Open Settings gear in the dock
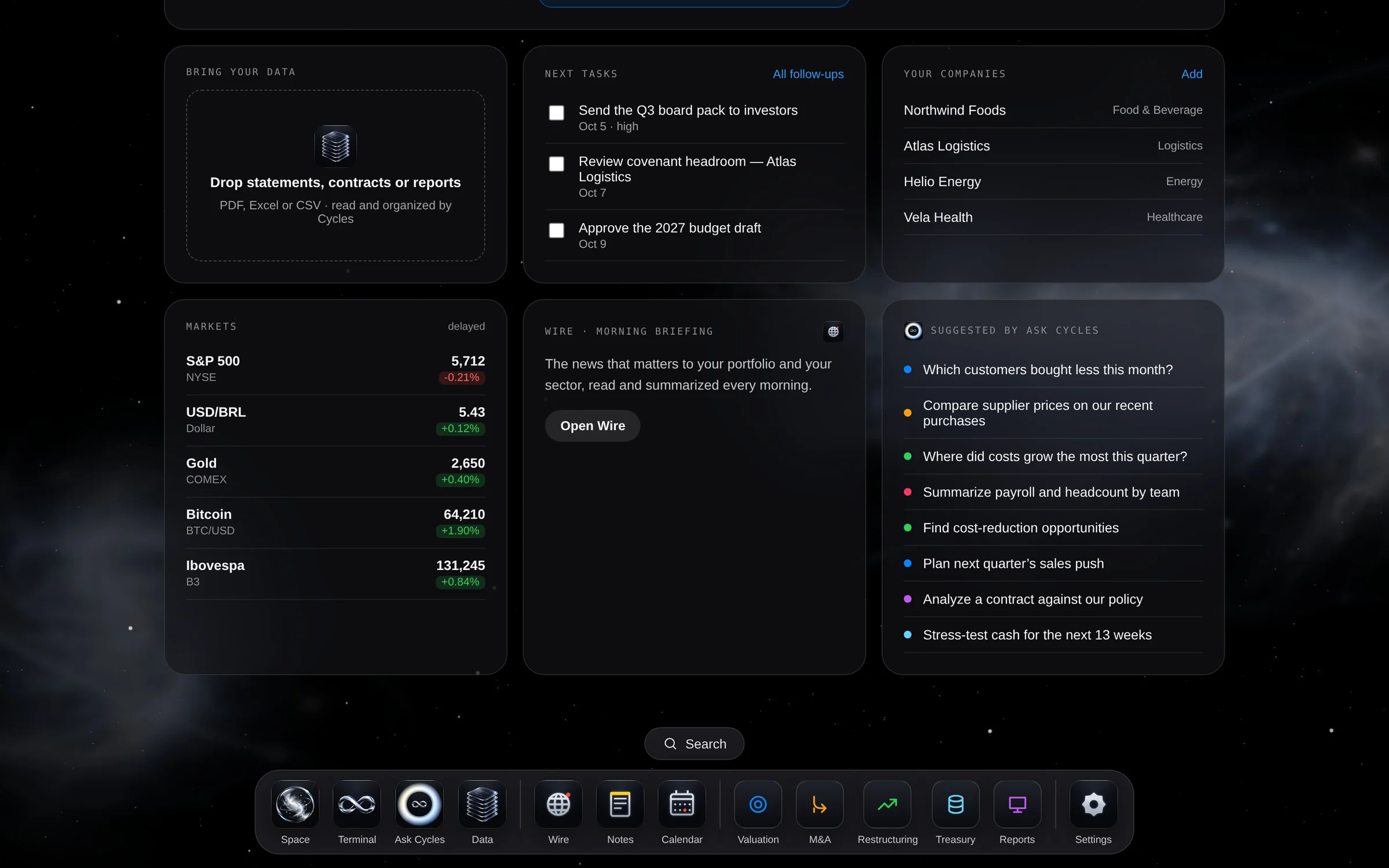 pyautogui.click(x=1093, y=804)
